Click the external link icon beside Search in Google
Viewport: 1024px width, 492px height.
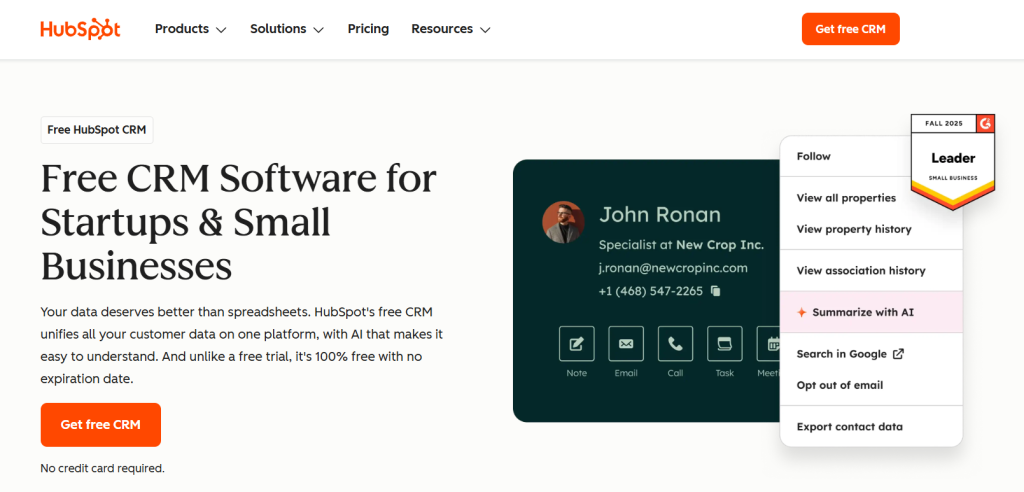pos(898,354)
